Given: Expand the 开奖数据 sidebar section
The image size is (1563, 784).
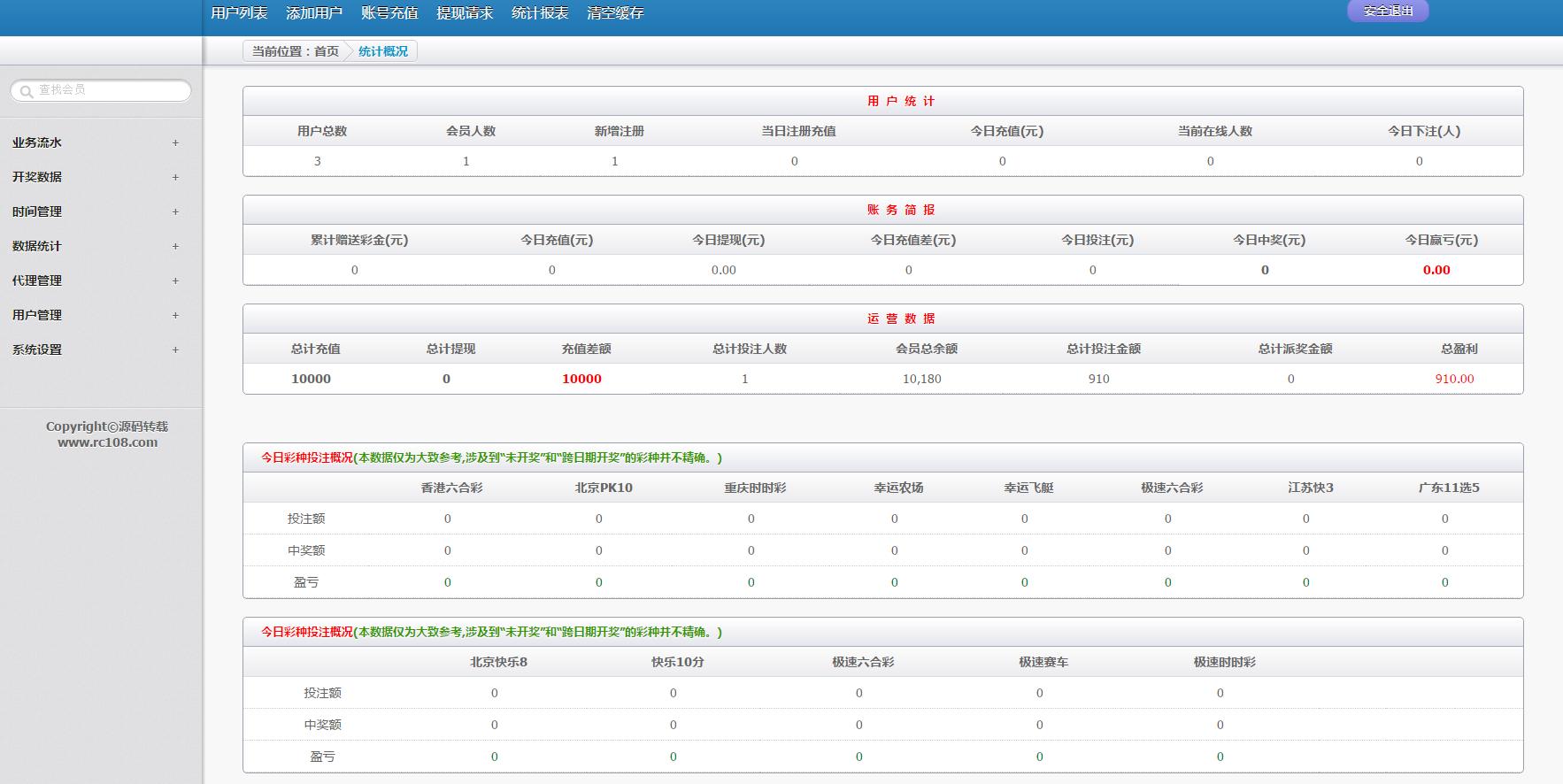Looking at the screenshot, I should pos(96,177).
